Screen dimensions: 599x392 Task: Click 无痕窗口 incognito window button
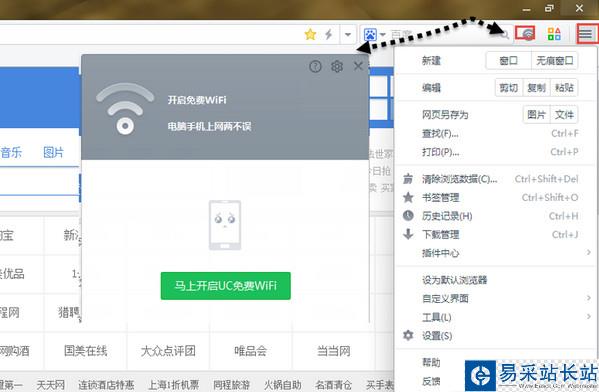point(555,61)
